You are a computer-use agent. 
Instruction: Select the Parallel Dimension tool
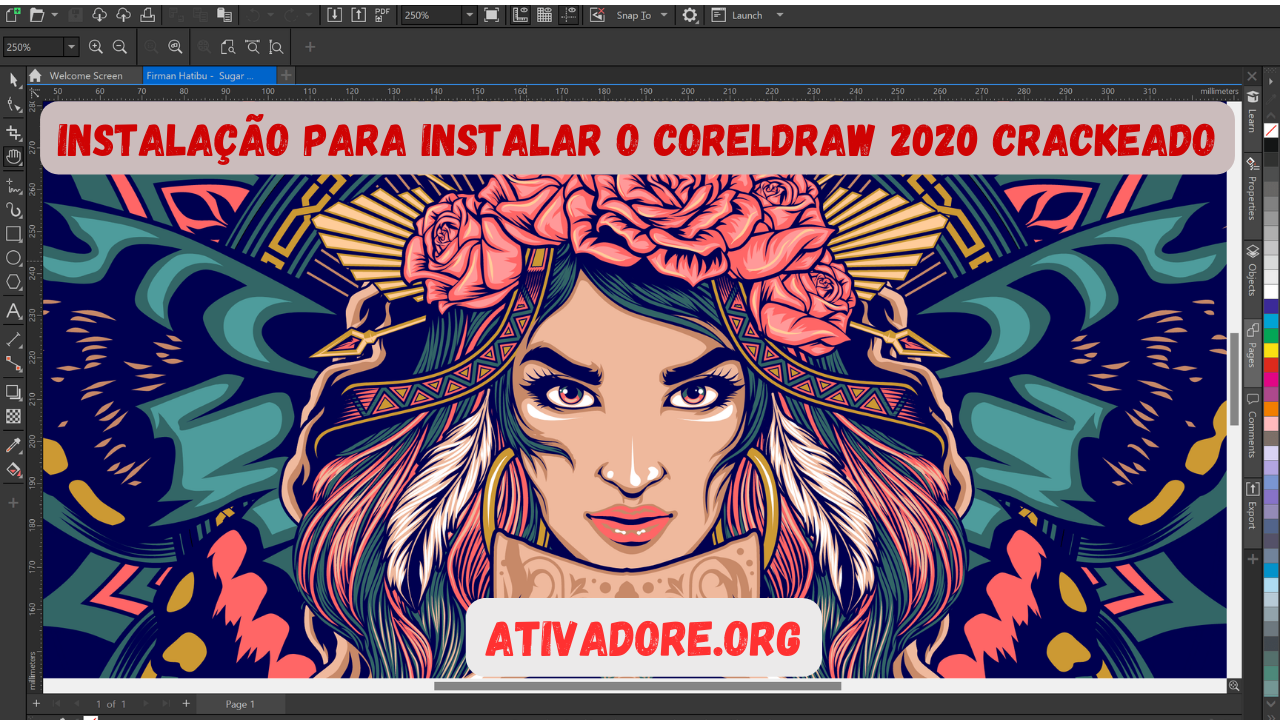point(13,340)
